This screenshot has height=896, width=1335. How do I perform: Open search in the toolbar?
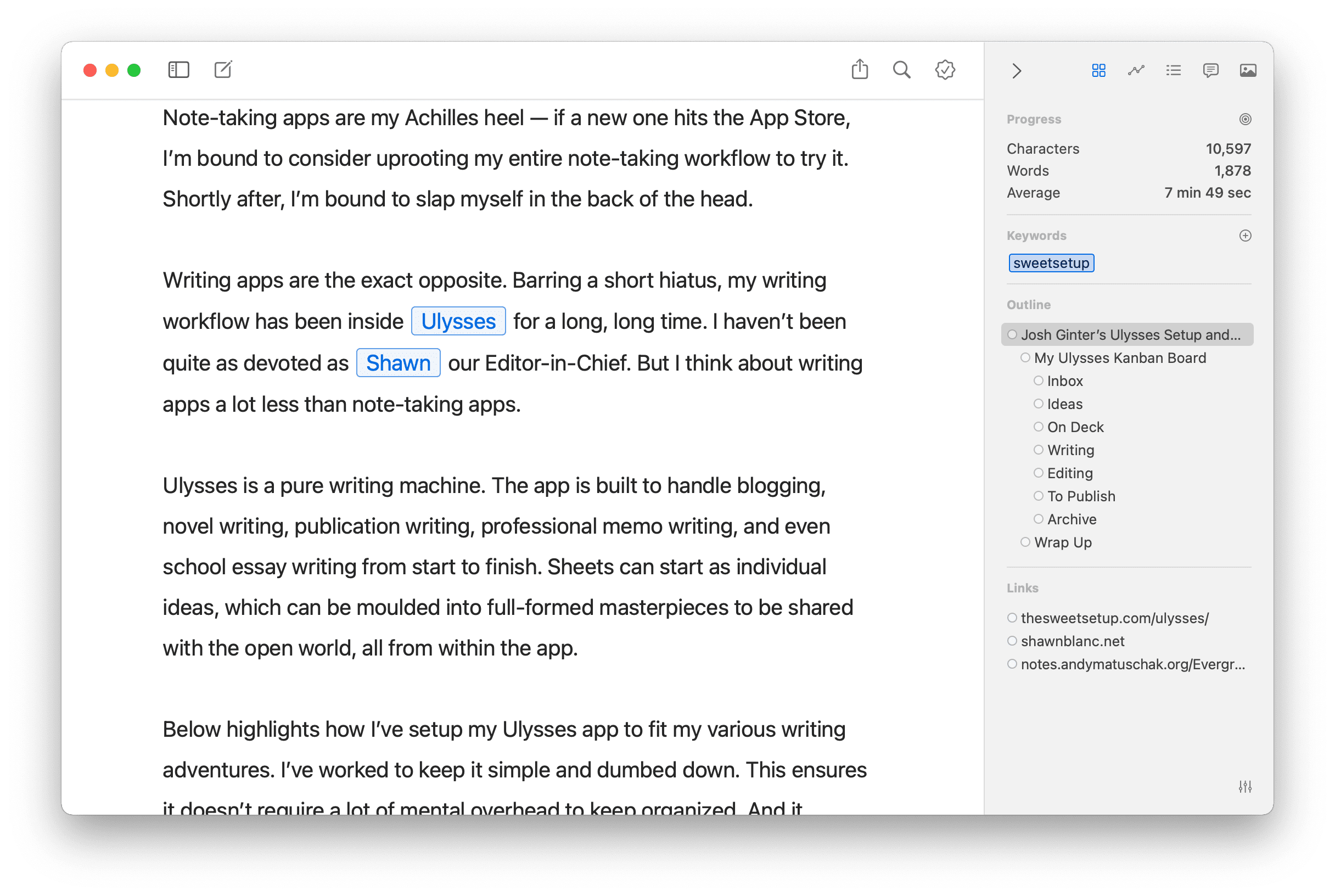pyautogui.click(x=901, y=70)
